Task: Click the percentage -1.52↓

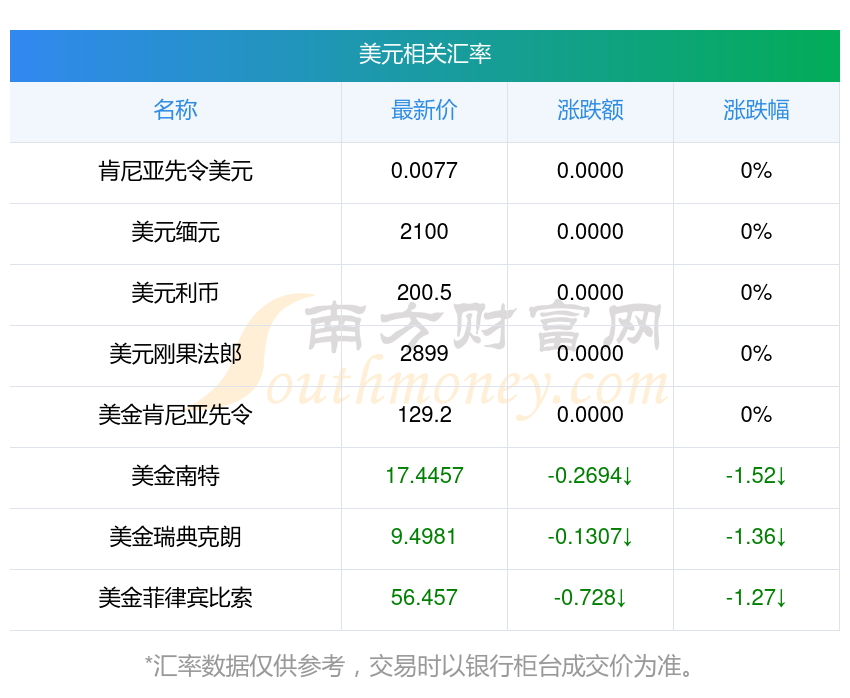Action: [756, 476]
